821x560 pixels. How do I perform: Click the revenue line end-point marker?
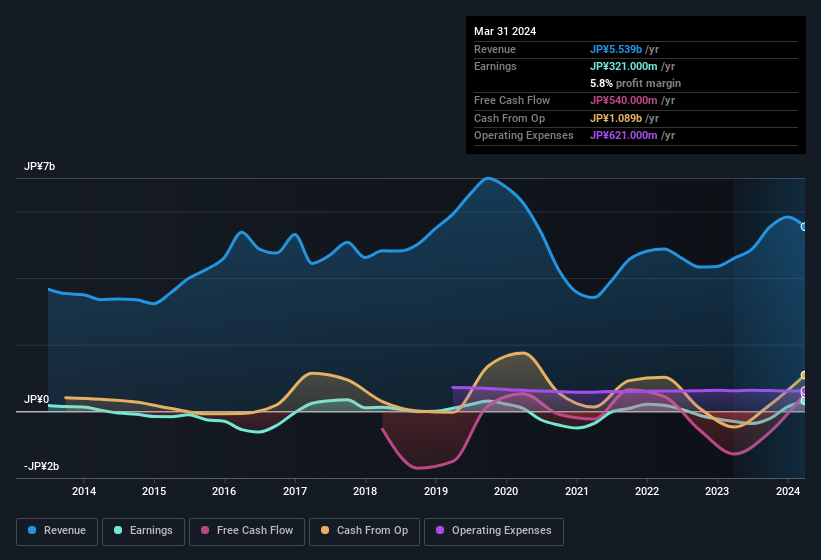coord(804,227)
